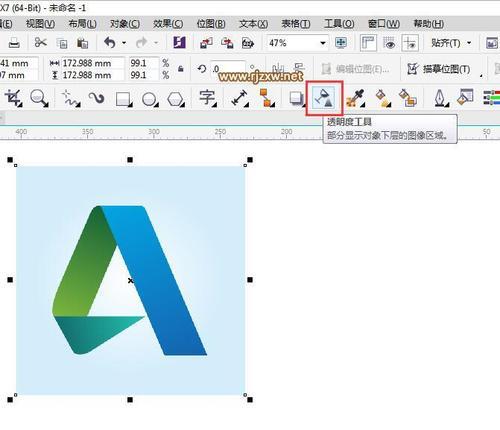Select the Color Eyedropper tool

[356, 98]
